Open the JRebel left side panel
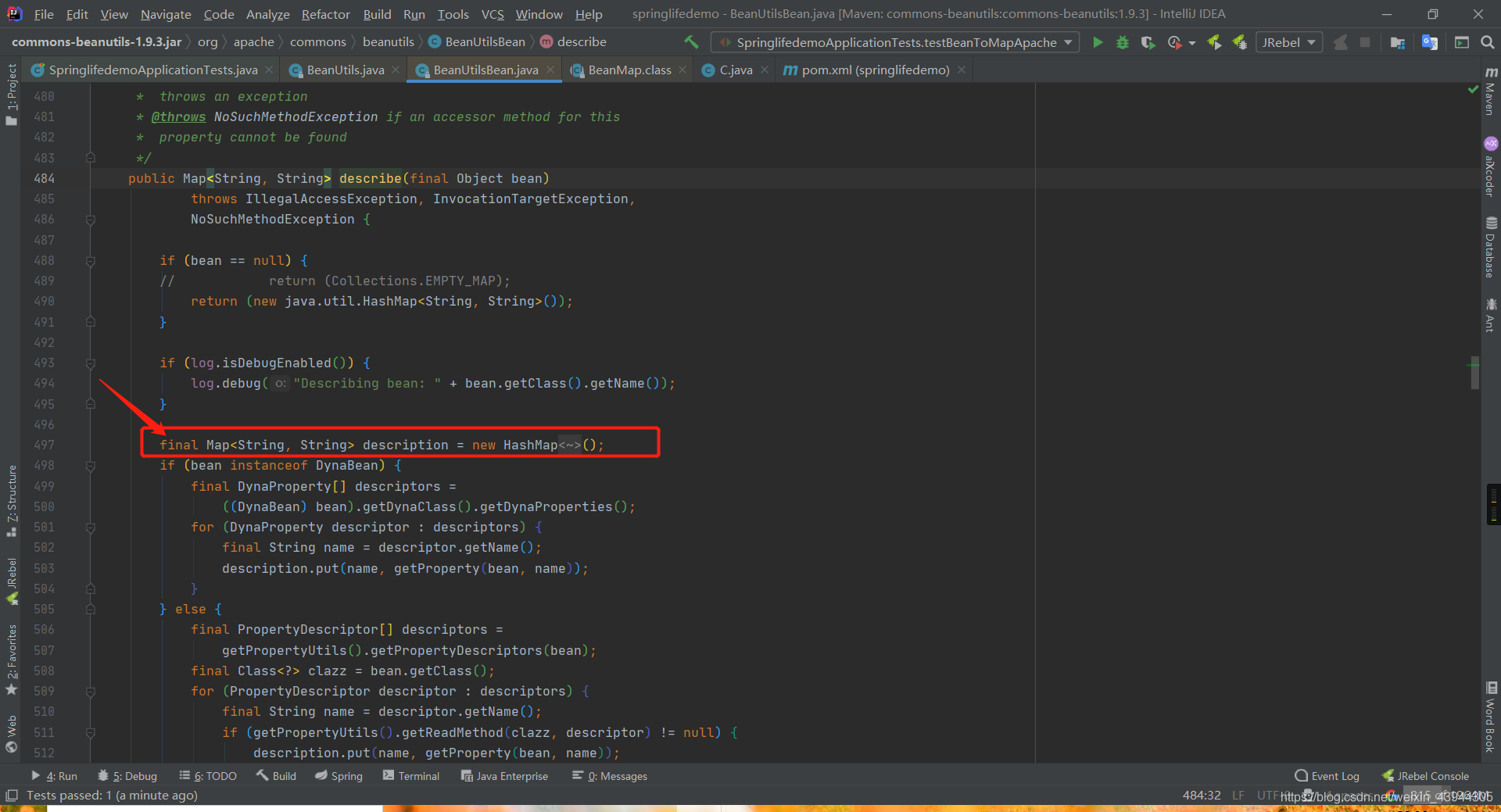 click(11, 581)
